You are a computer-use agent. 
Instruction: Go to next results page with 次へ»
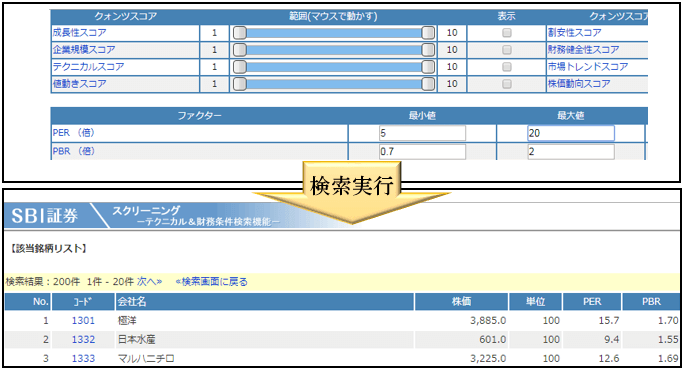(149, 282)
